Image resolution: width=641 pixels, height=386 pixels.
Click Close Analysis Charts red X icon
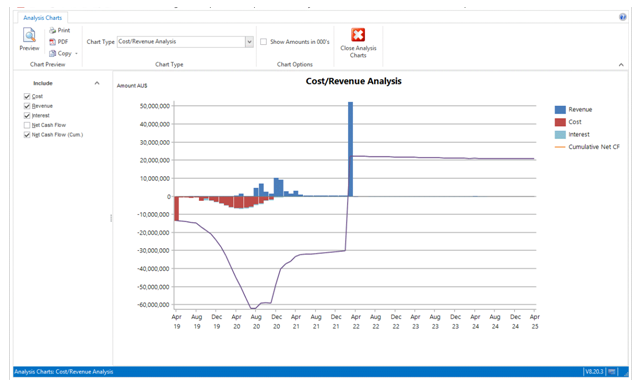(358, 35)
